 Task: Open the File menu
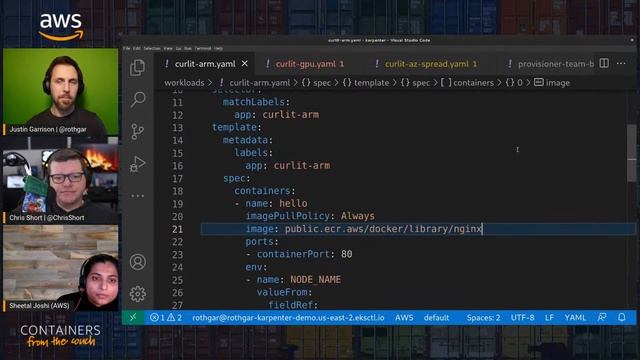127,48
